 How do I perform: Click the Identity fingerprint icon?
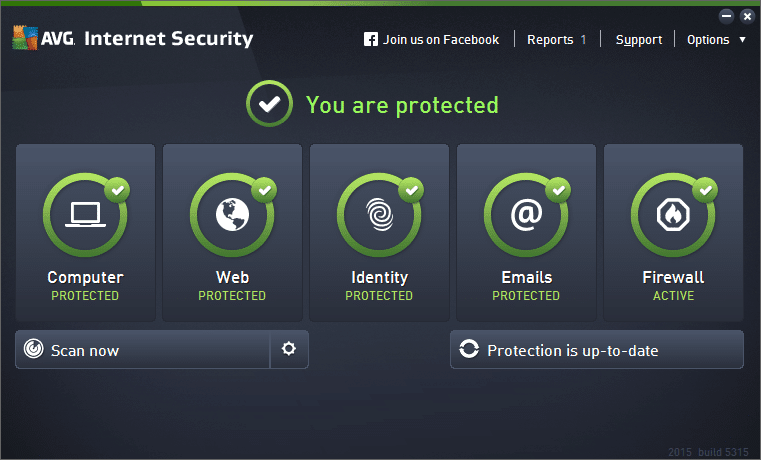(x=379, y=215)
